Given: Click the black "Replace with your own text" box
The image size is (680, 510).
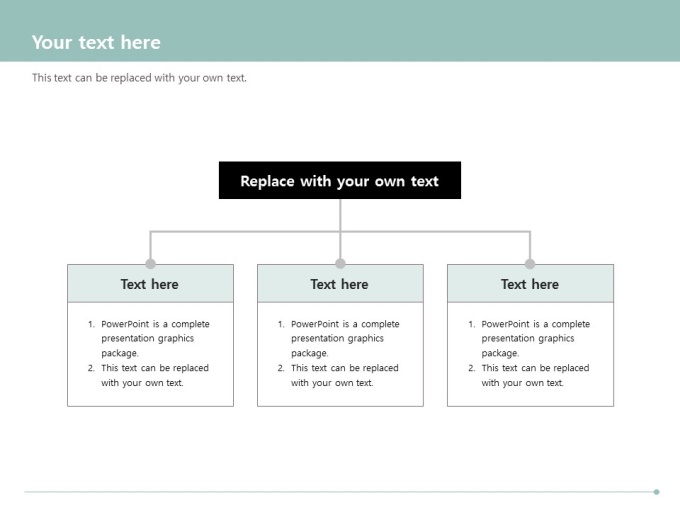Looking at the screenshot, I should click(340, 181).
